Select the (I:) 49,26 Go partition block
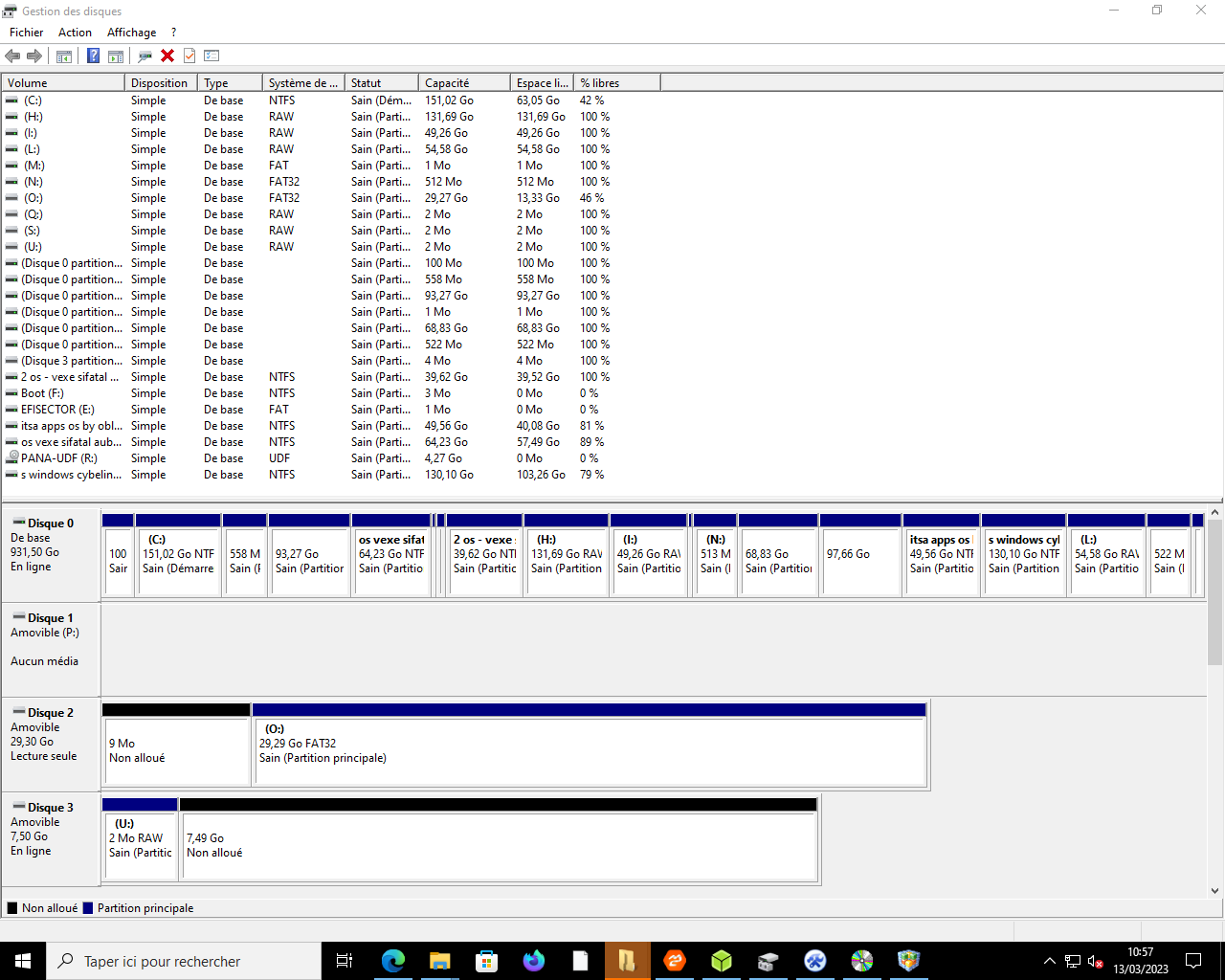The image size is (1225, 980). pos(649,555)
